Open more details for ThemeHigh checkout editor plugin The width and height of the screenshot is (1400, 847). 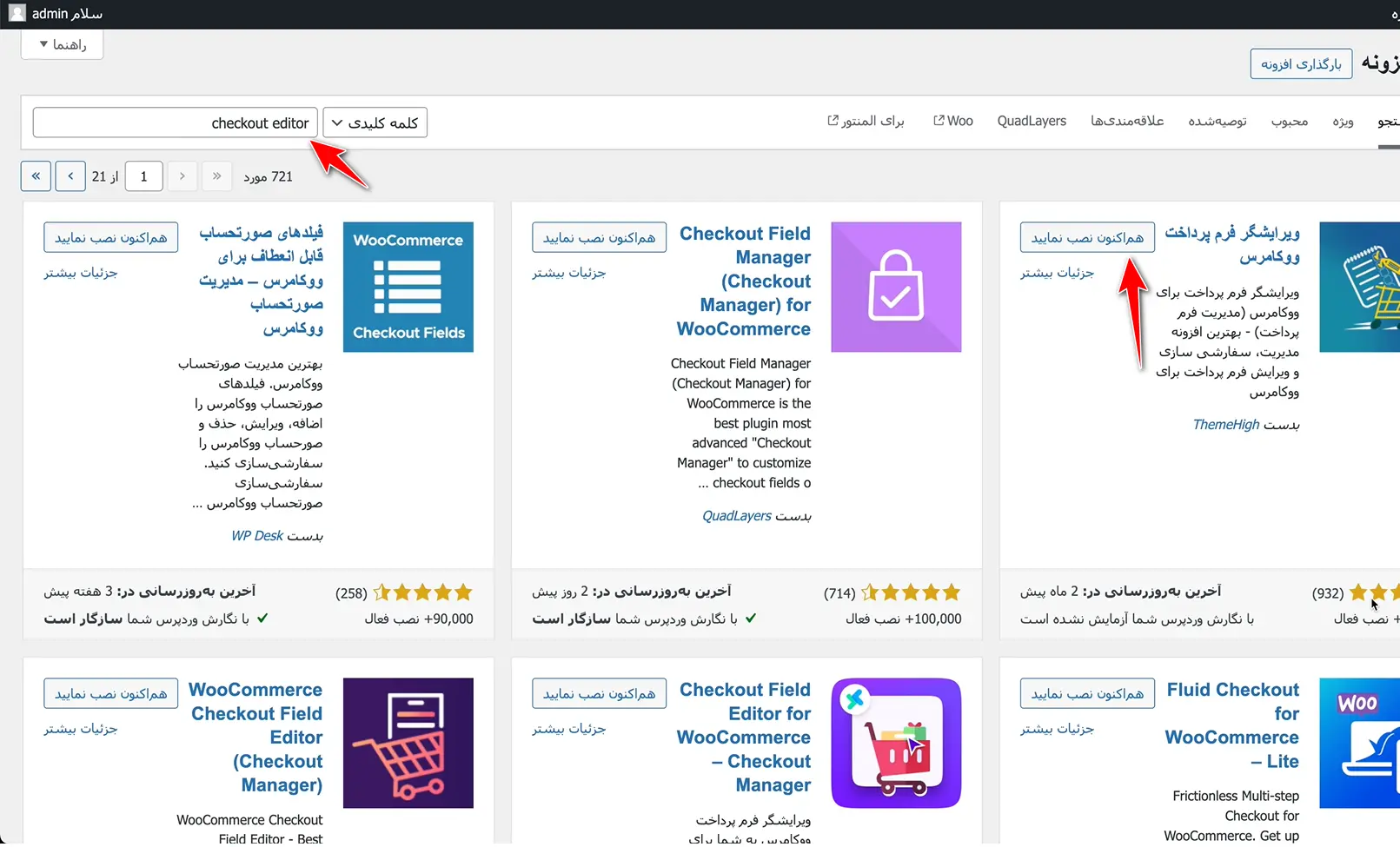pos(1058,273)
